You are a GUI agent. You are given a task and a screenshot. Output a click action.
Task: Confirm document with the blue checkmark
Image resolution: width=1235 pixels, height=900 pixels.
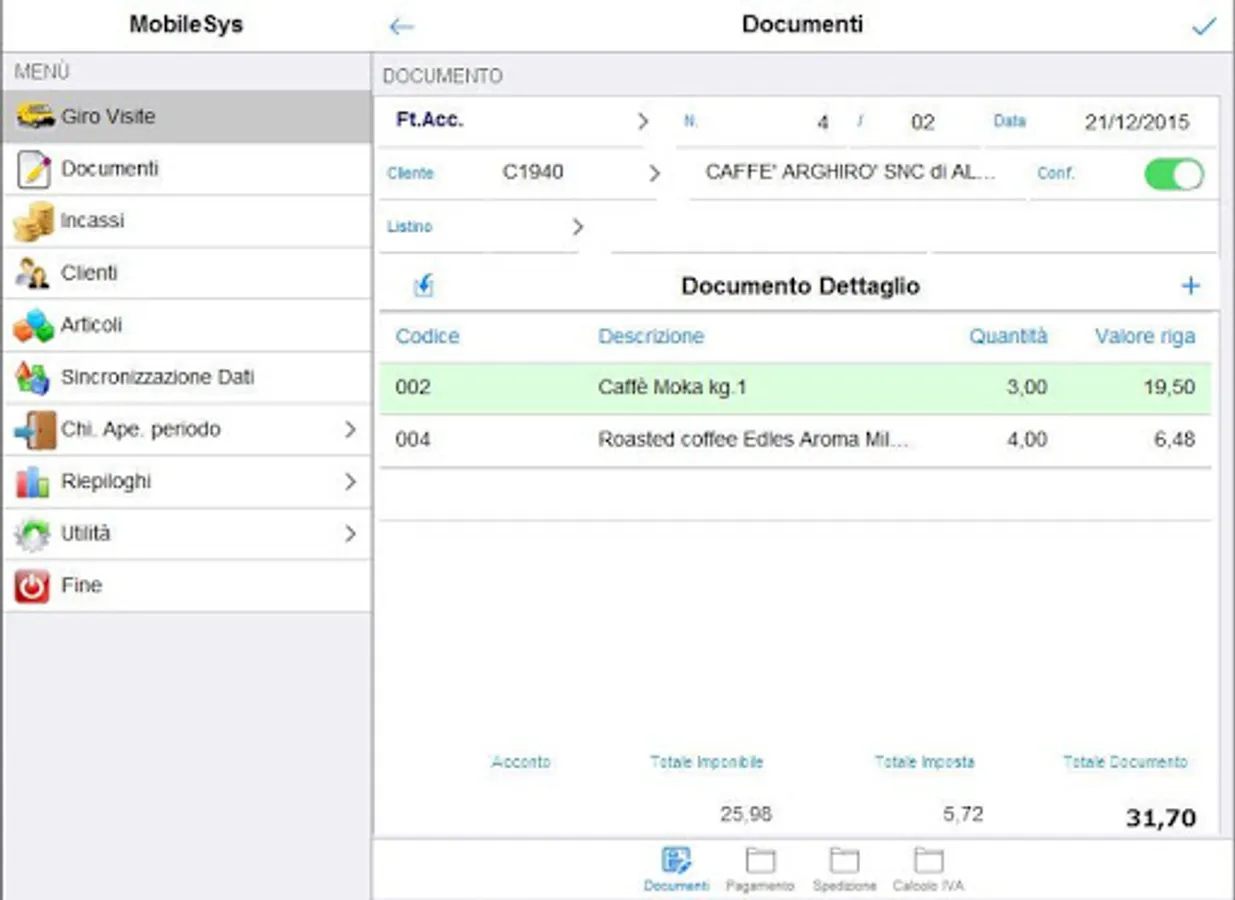(x=1204, y=26)
